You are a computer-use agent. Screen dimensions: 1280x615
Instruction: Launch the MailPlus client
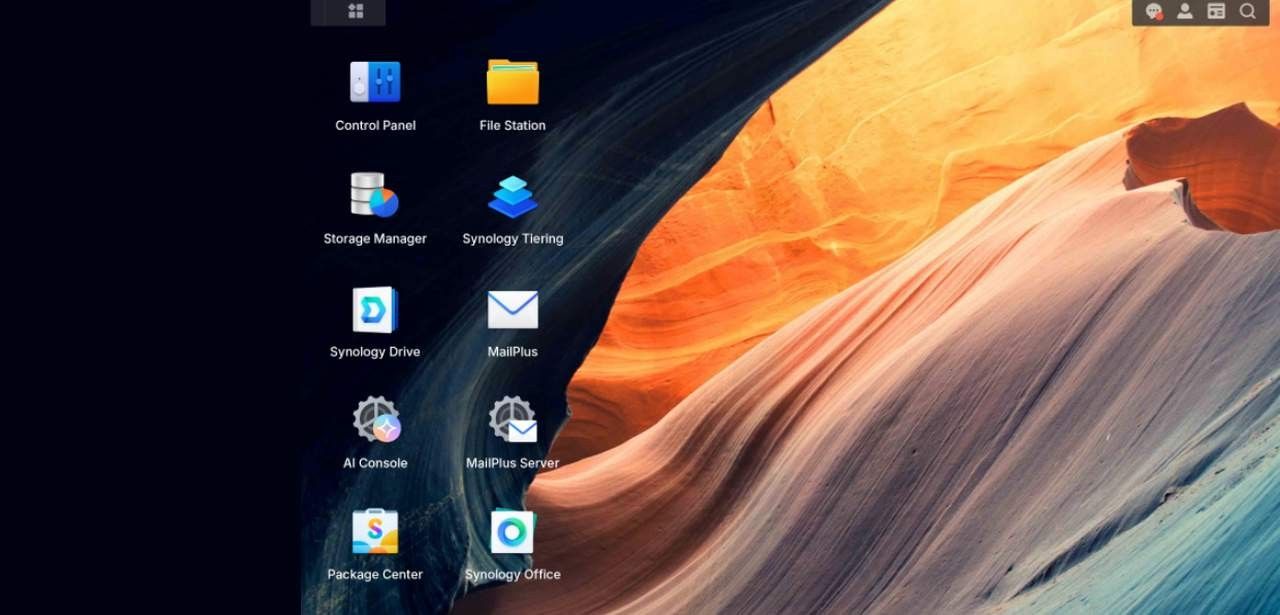512,310
